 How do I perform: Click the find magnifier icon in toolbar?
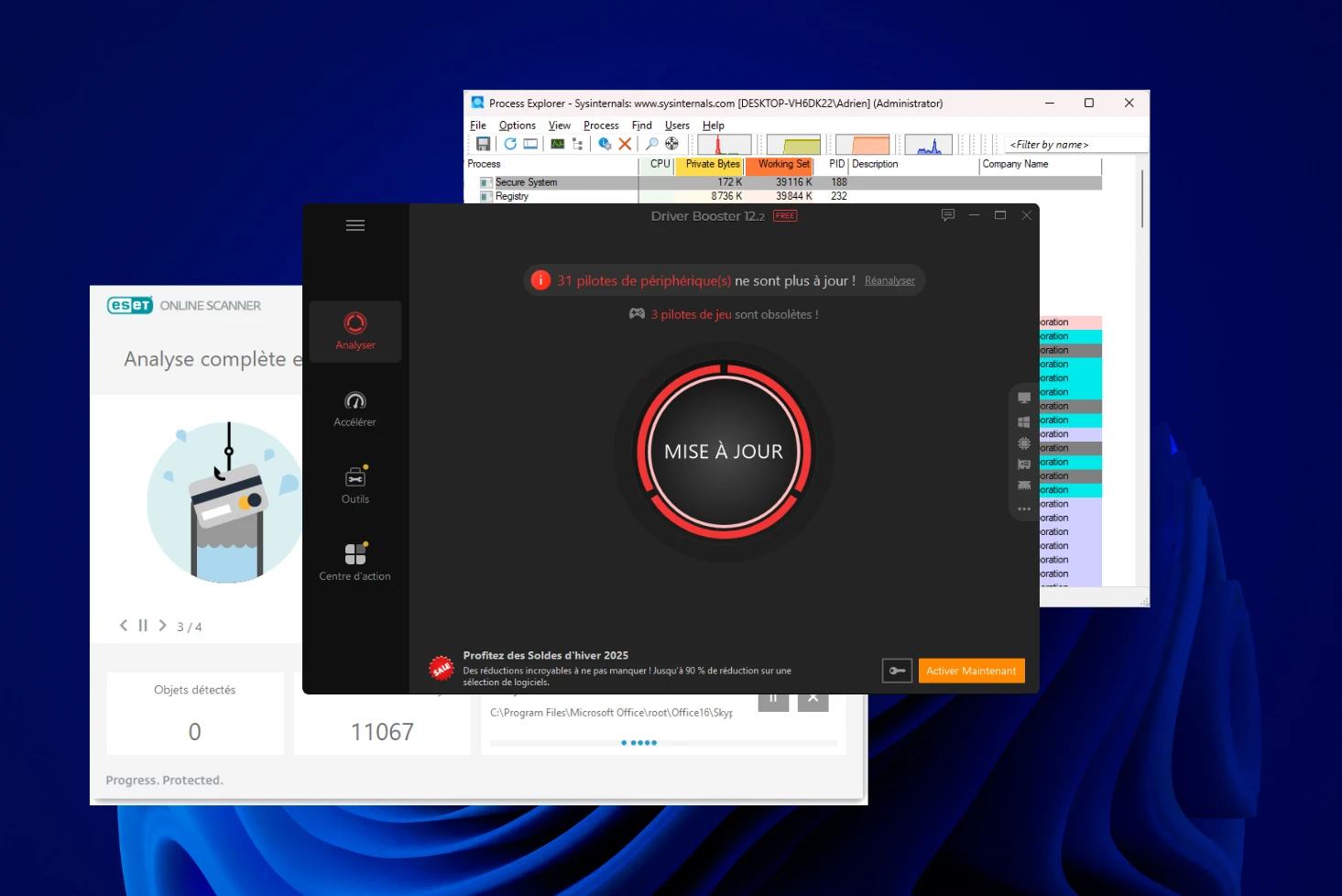click(651, 144)
